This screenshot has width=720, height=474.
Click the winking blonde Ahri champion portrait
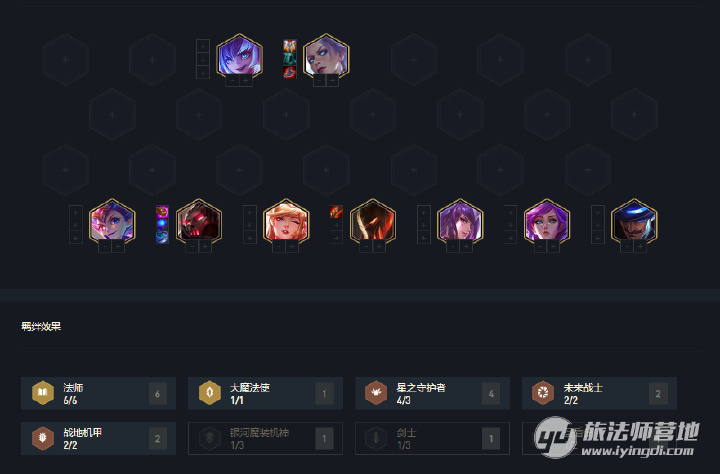point(286,220)
